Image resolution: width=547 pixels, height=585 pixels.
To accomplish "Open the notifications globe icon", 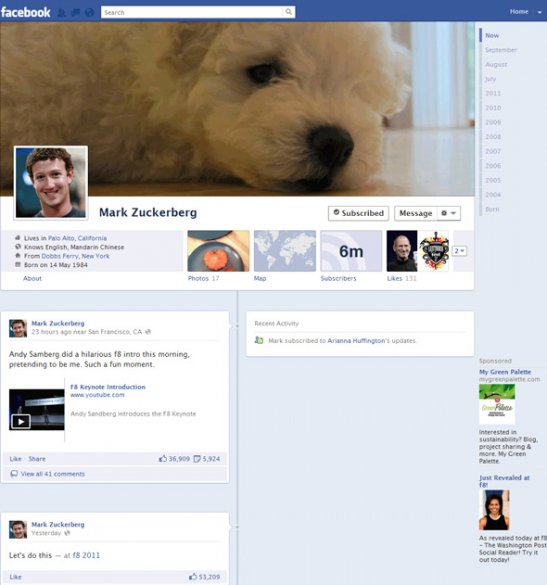I will click(89, 13).
